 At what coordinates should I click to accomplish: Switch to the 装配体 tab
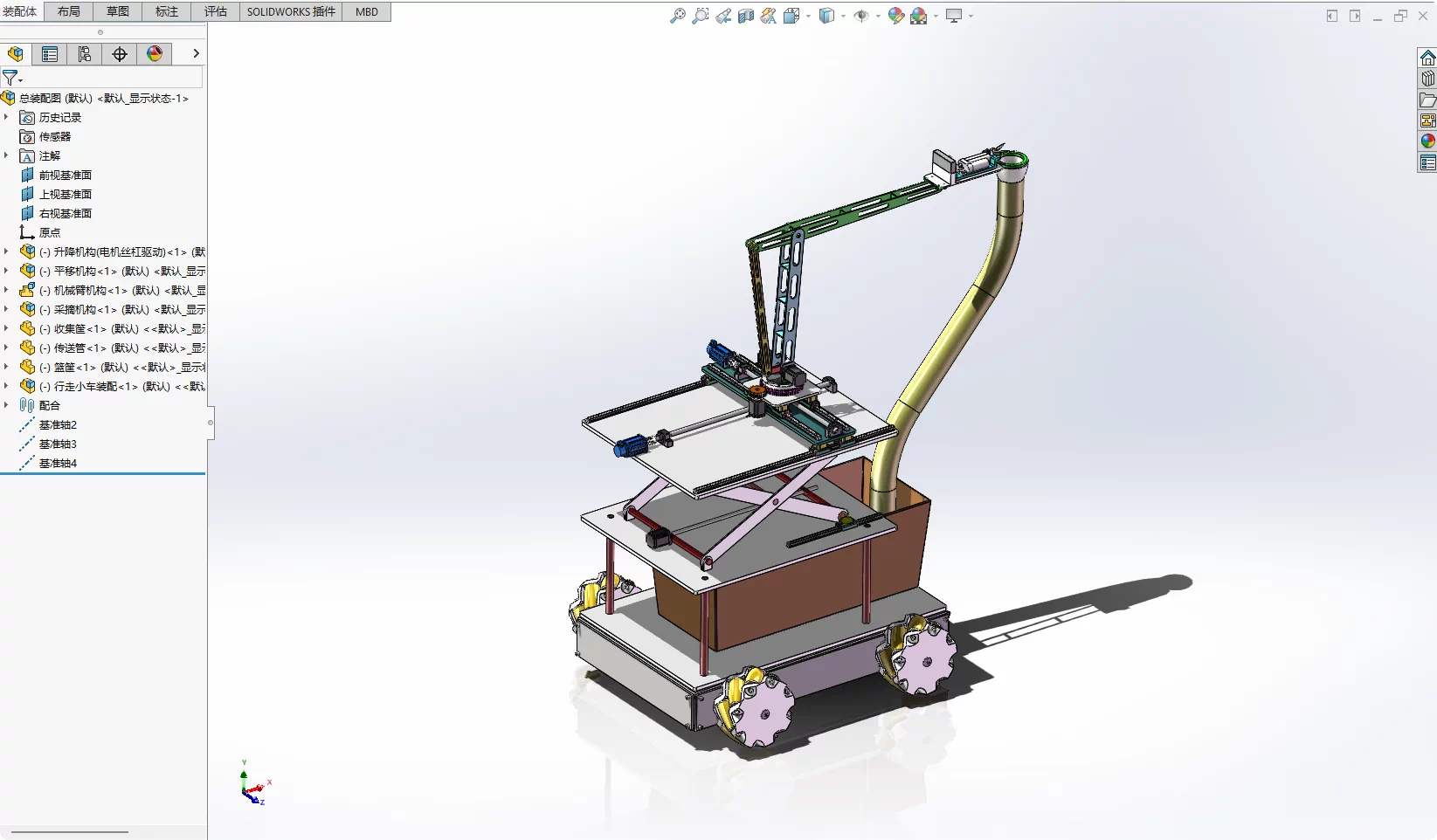tap(20, 11)
